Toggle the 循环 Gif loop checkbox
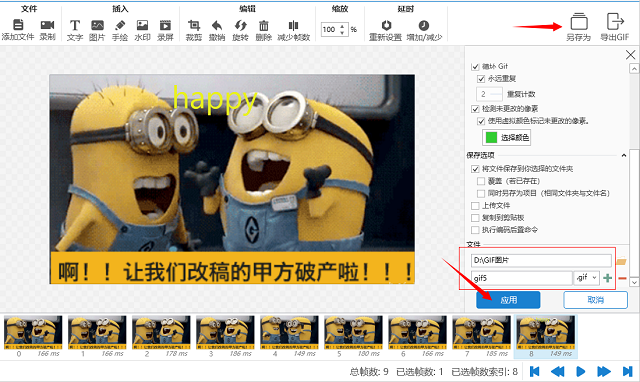 click(475, 67)
